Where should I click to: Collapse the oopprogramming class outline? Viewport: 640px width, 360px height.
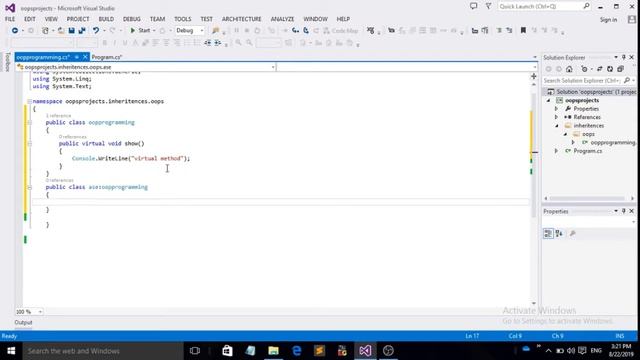[29, 122]
